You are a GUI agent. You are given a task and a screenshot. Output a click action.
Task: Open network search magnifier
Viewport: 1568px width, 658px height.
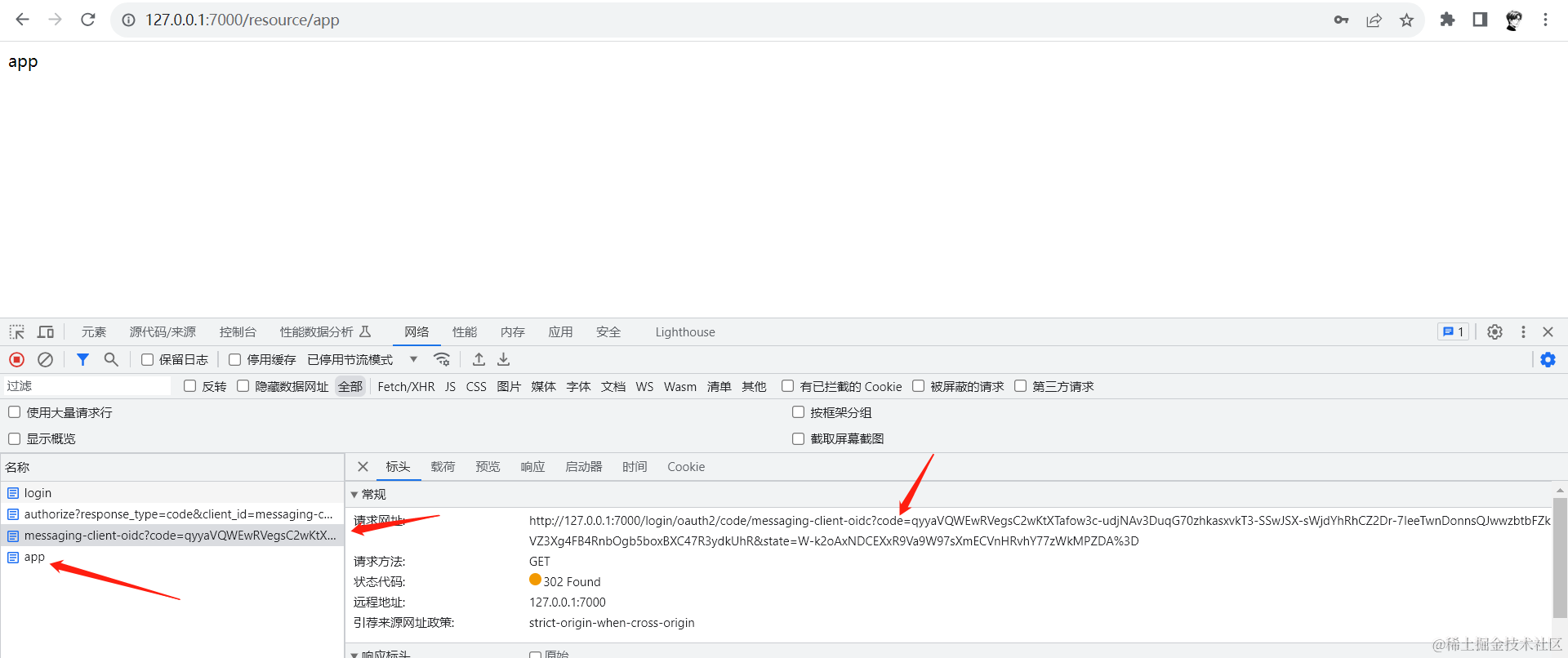click(111, 359)
